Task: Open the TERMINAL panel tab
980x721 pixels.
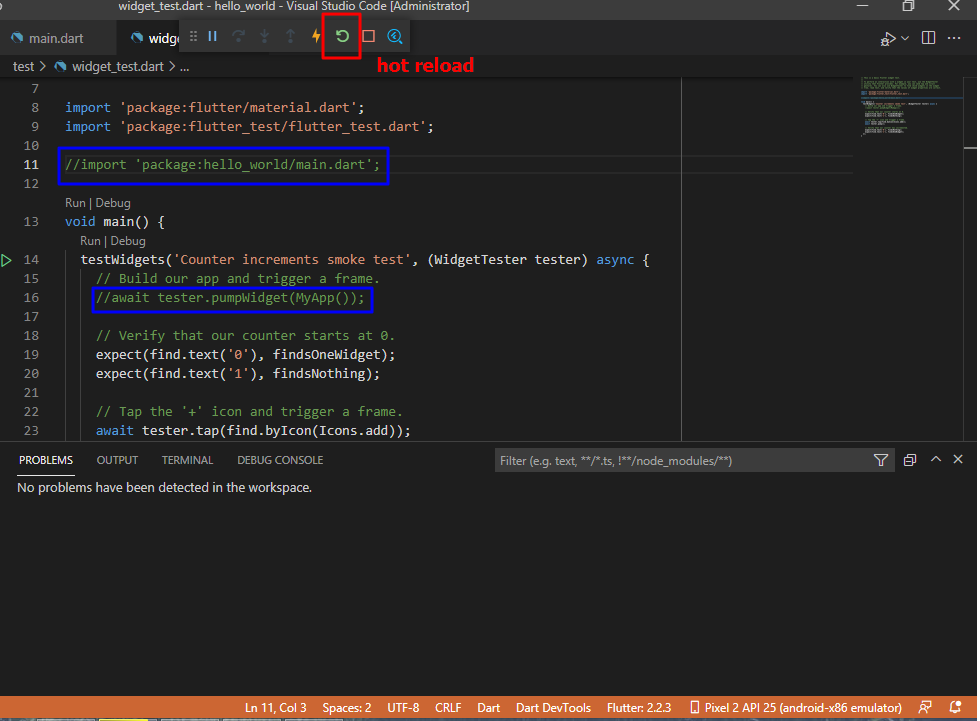Action: click(187, 460)
